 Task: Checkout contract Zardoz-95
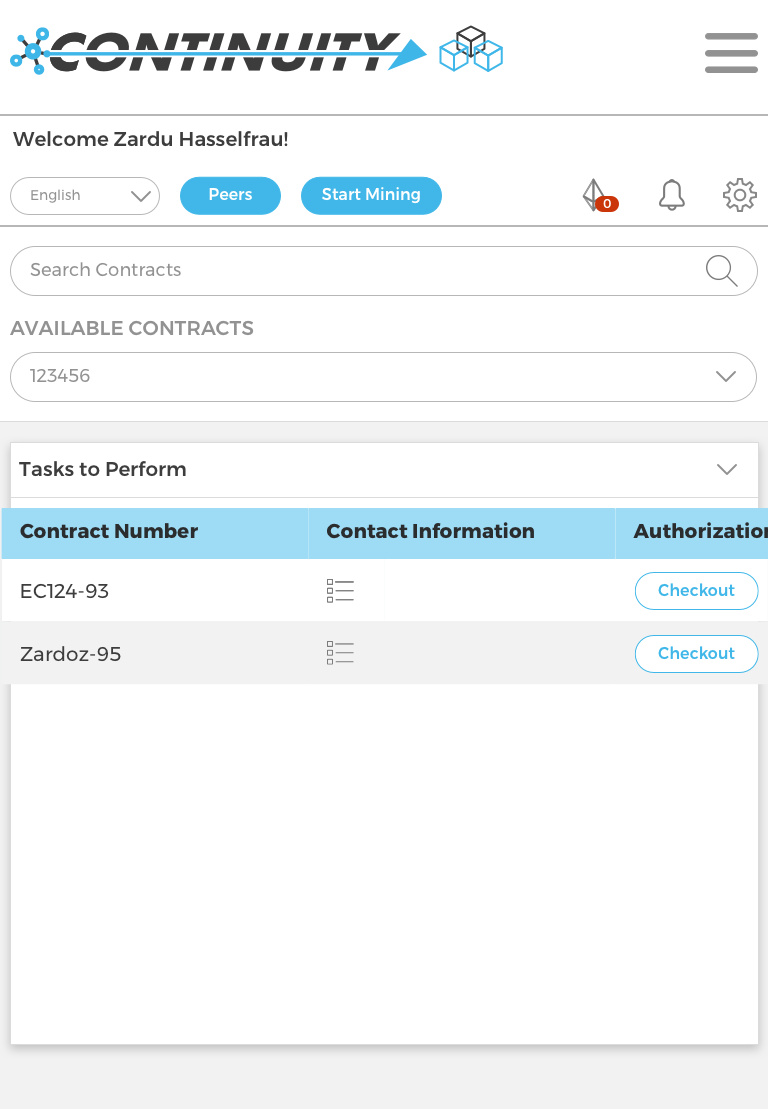pos(697,654)
